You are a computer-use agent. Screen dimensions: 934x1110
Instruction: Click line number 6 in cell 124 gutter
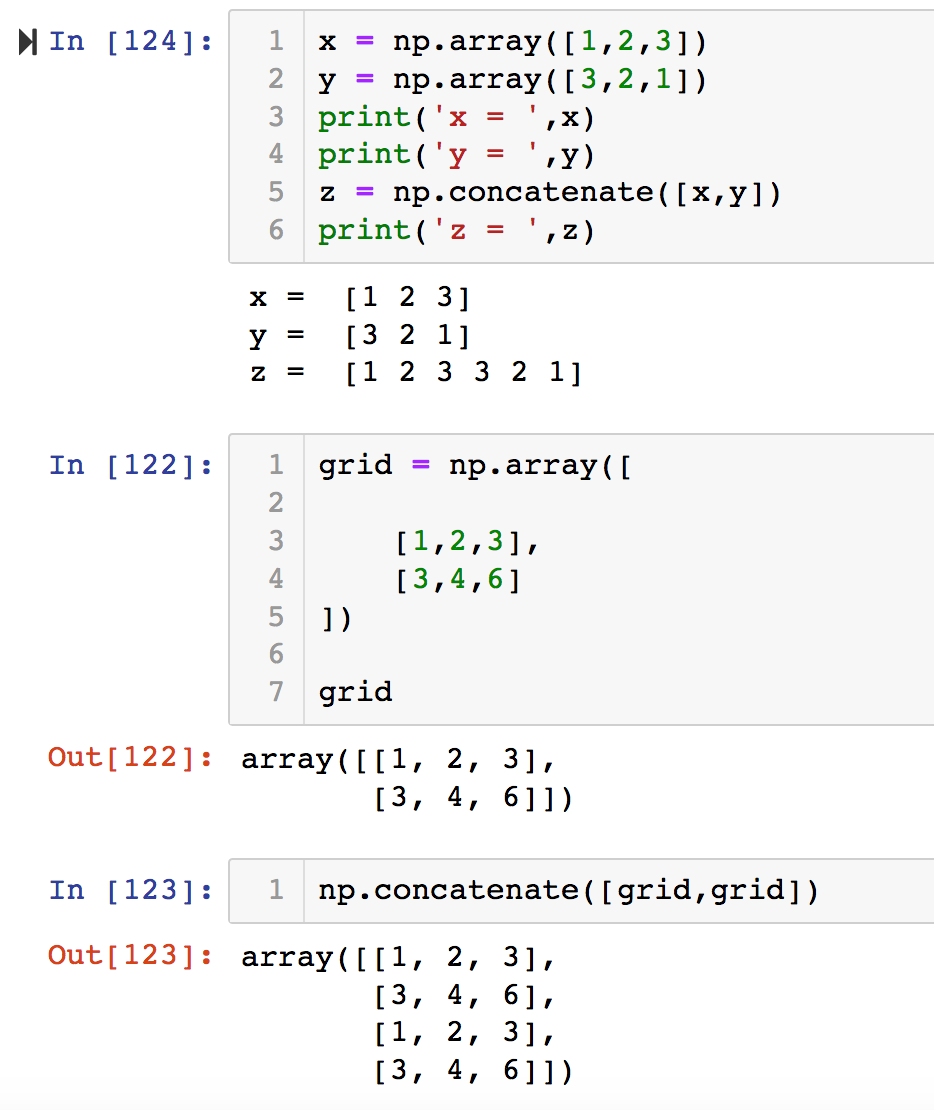(276, 230)
